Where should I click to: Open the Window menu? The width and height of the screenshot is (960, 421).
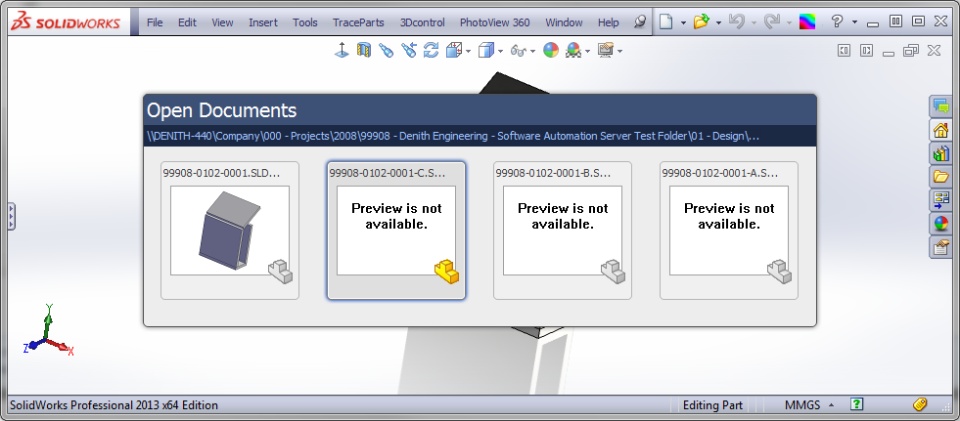click(564, 23)
